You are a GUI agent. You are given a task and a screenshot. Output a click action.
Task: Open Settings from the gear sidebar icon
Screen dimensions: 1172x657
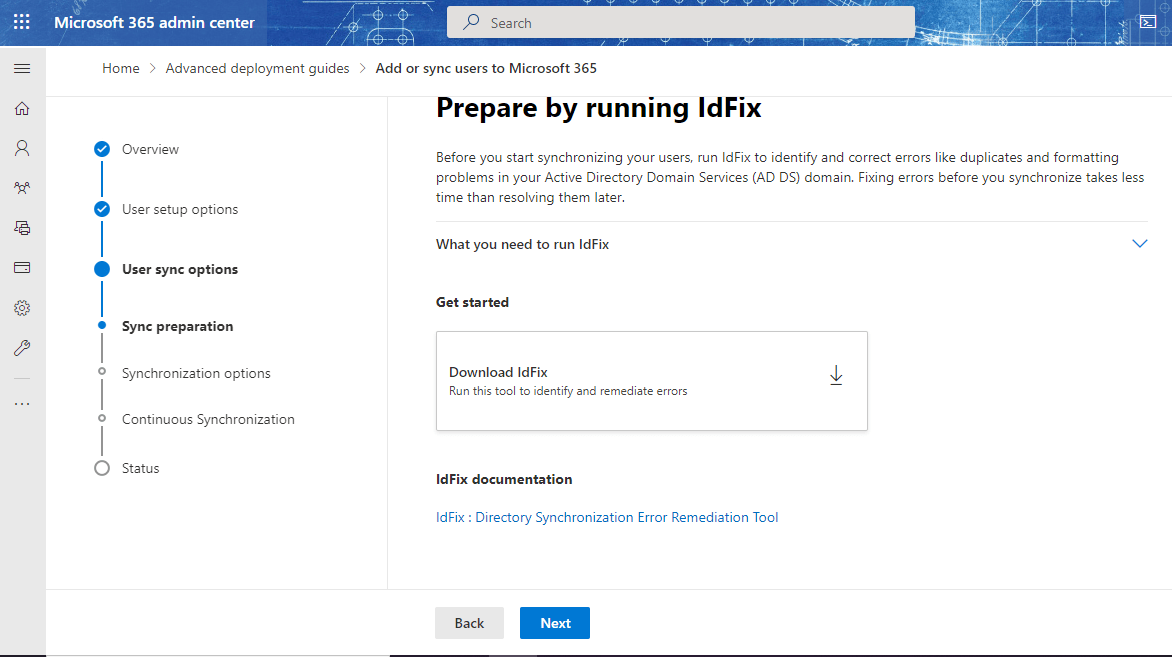coord(22,308)
